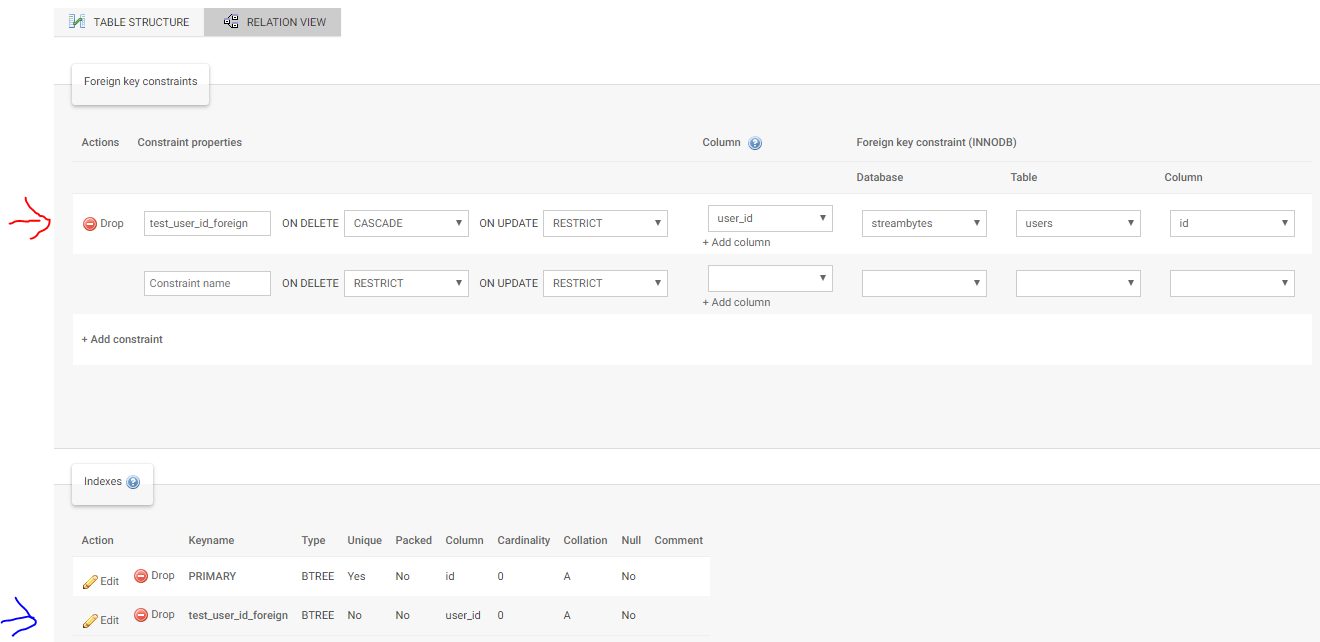Click the + Add constraint link

[122, 339]
